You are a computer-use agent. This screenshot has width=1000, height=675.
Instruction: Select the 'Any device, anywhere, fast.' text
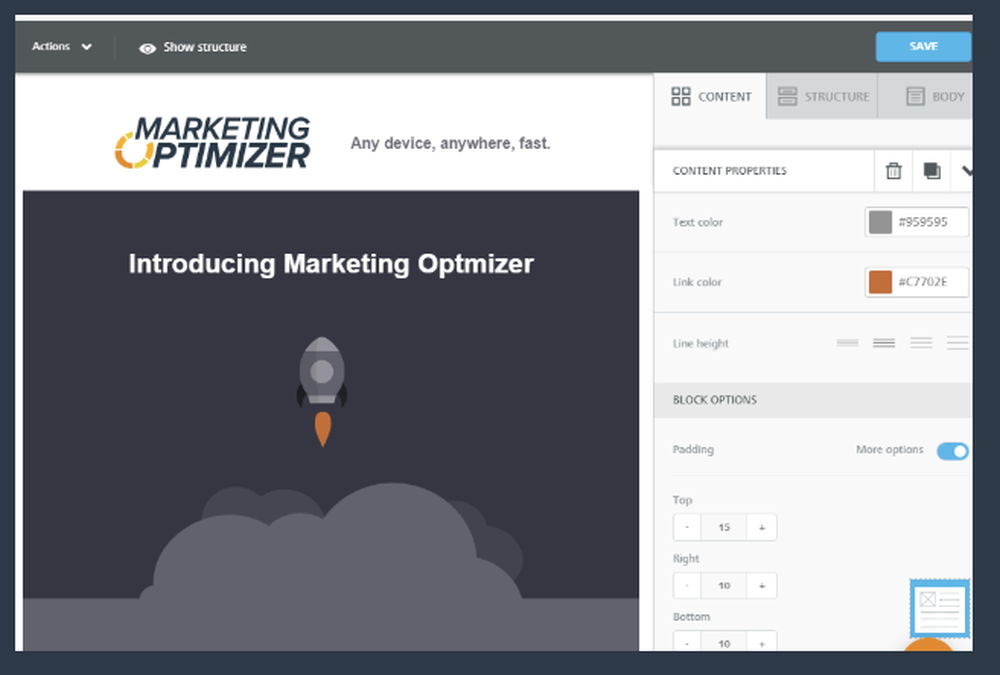point(450,143)
